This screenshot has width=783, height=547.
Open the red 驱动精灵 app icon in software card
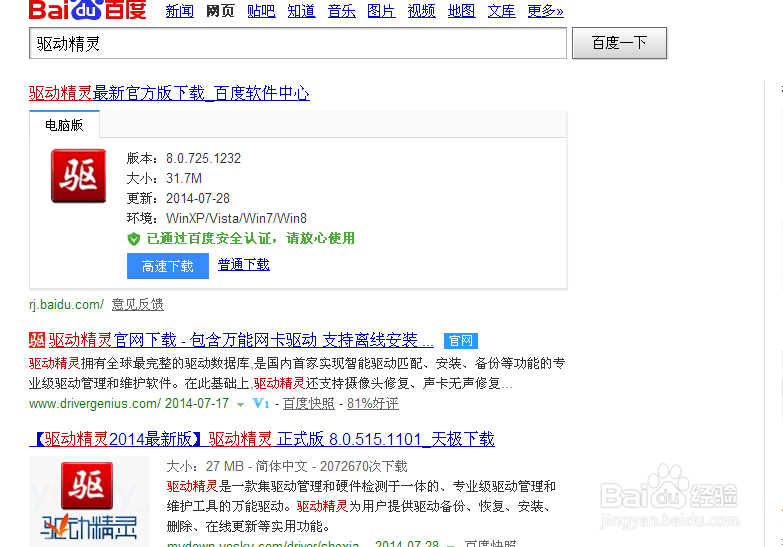[78, 176]
